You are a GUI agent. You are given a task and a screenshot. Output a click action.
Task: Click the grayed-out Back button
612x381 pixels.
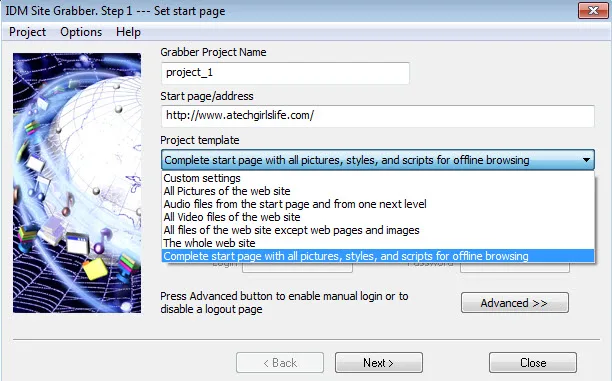point(280,363)
